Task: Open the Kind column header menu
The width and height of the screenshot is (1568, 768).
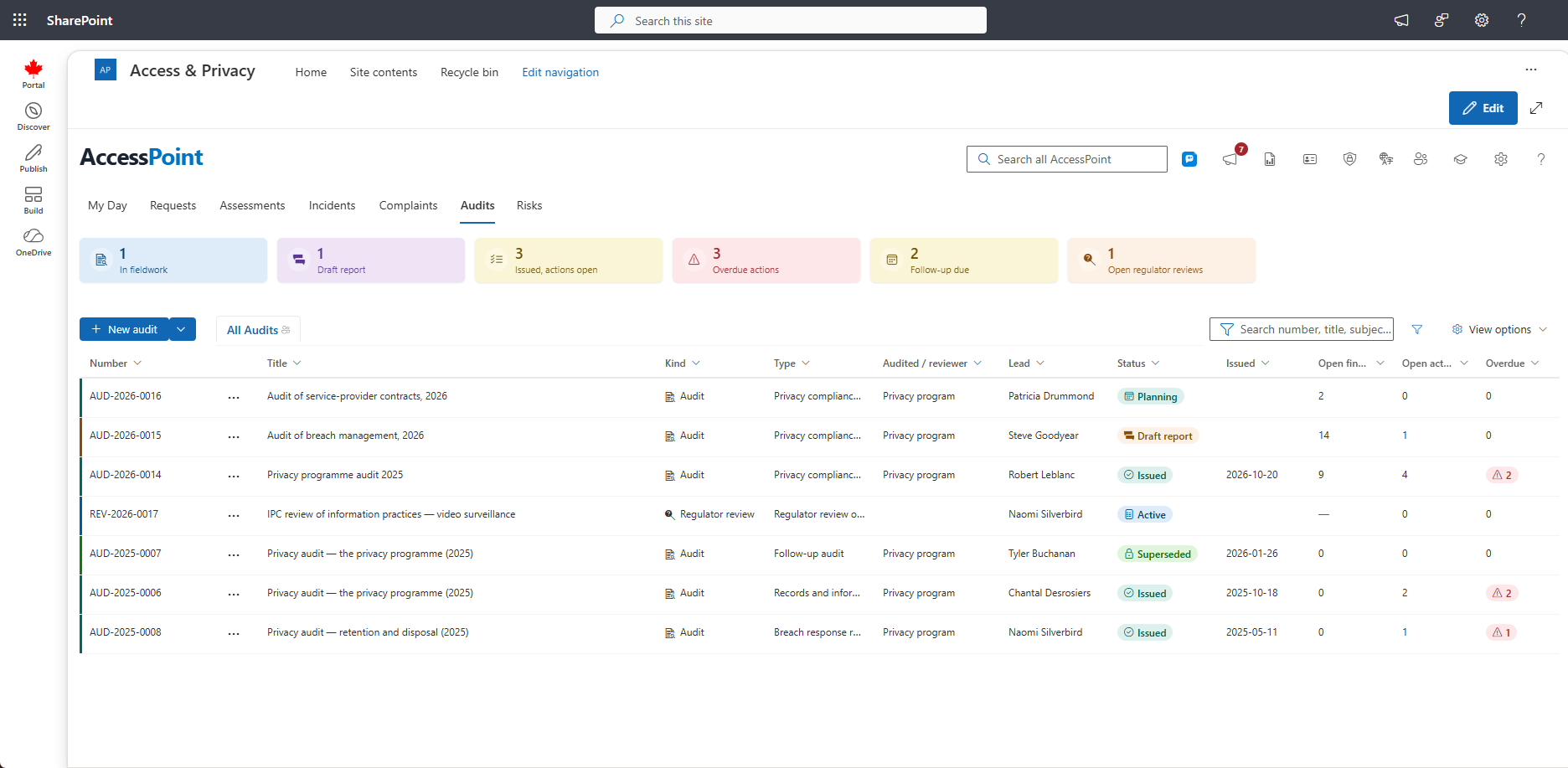Action: click(683, 363)
